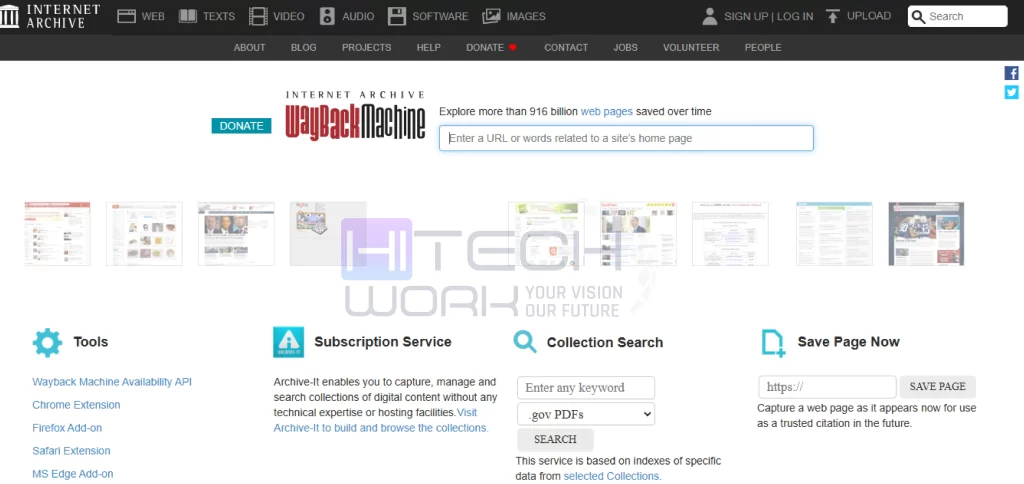The image size is (1024, 484).
Task: Share via the Twitter icon
Action: [1011, 92]
